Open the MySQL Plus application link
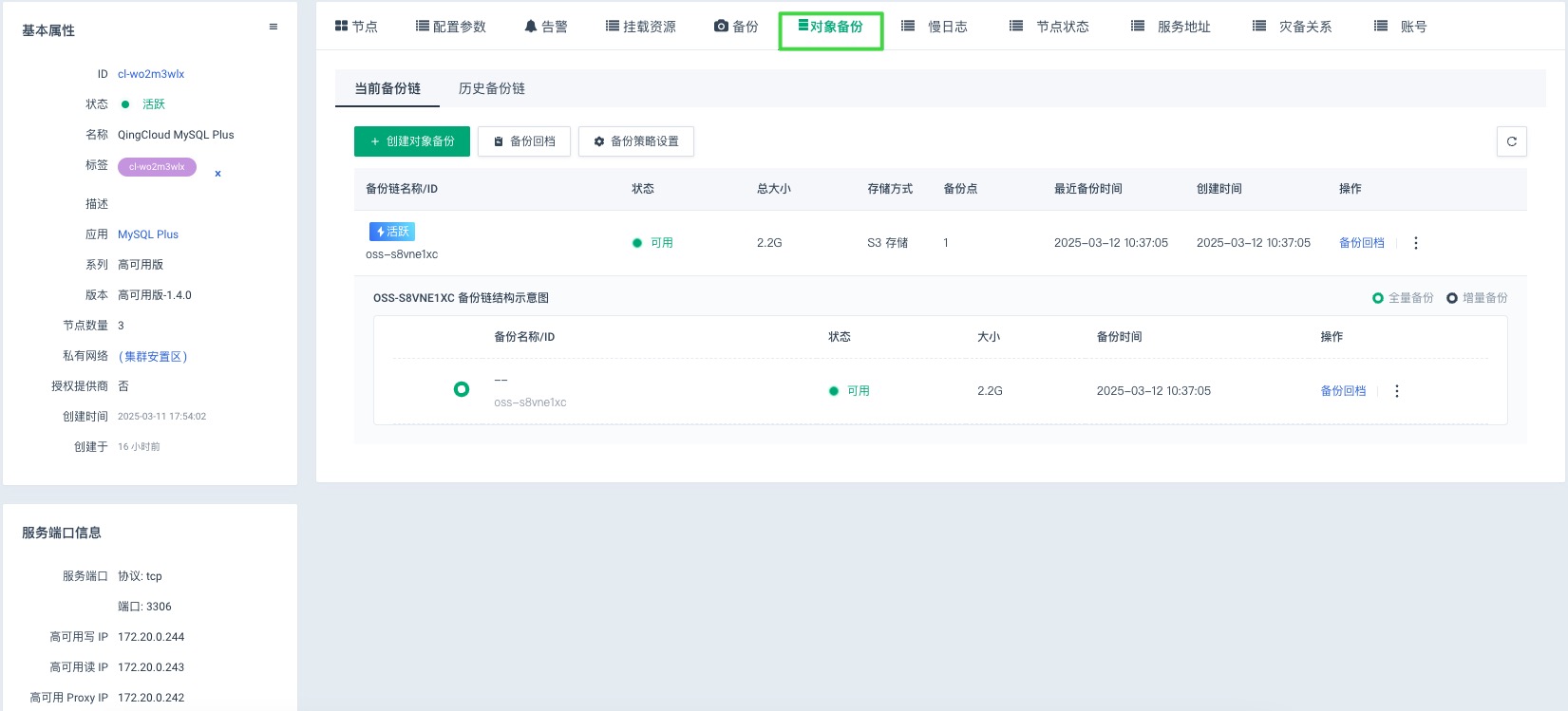The image size is (1568, 711). tap(148, 234)
